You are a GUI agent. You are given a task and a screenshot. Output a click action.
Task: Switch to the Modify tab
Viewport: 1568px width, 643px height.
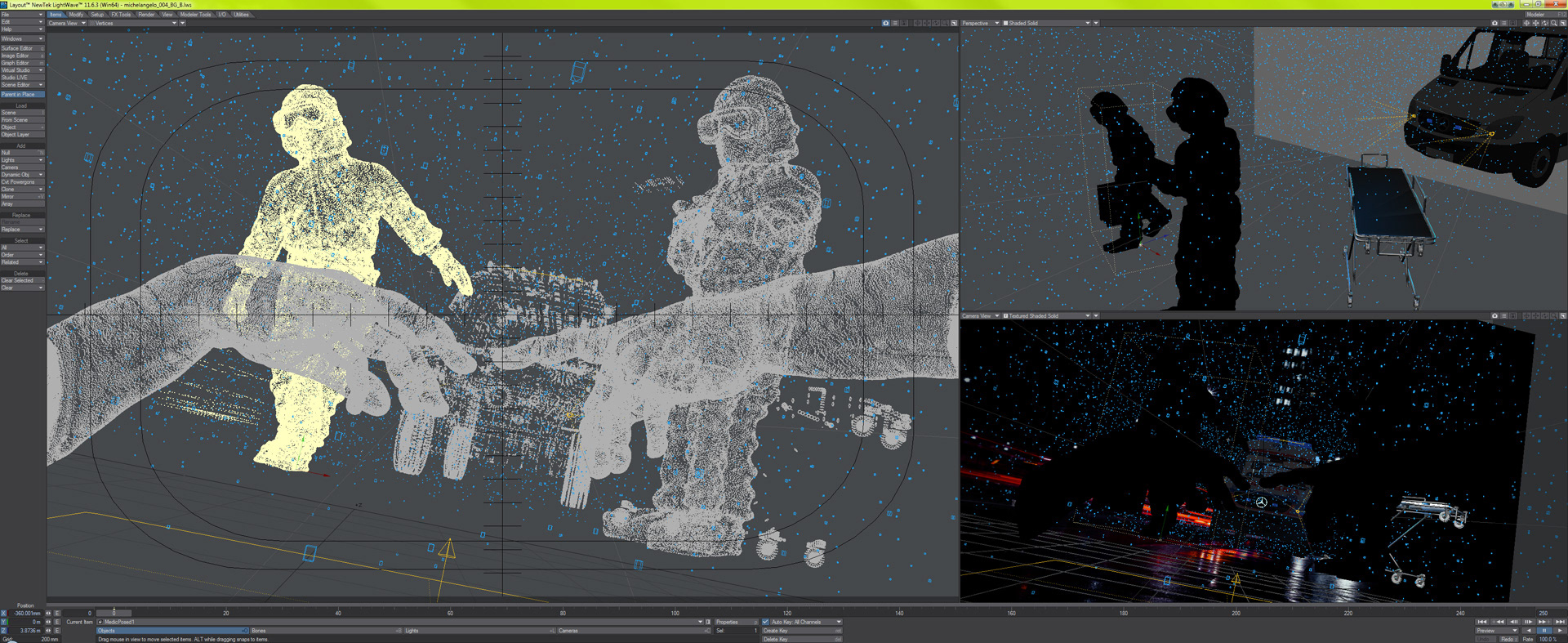pyautogui.click(x=76, y=15)
